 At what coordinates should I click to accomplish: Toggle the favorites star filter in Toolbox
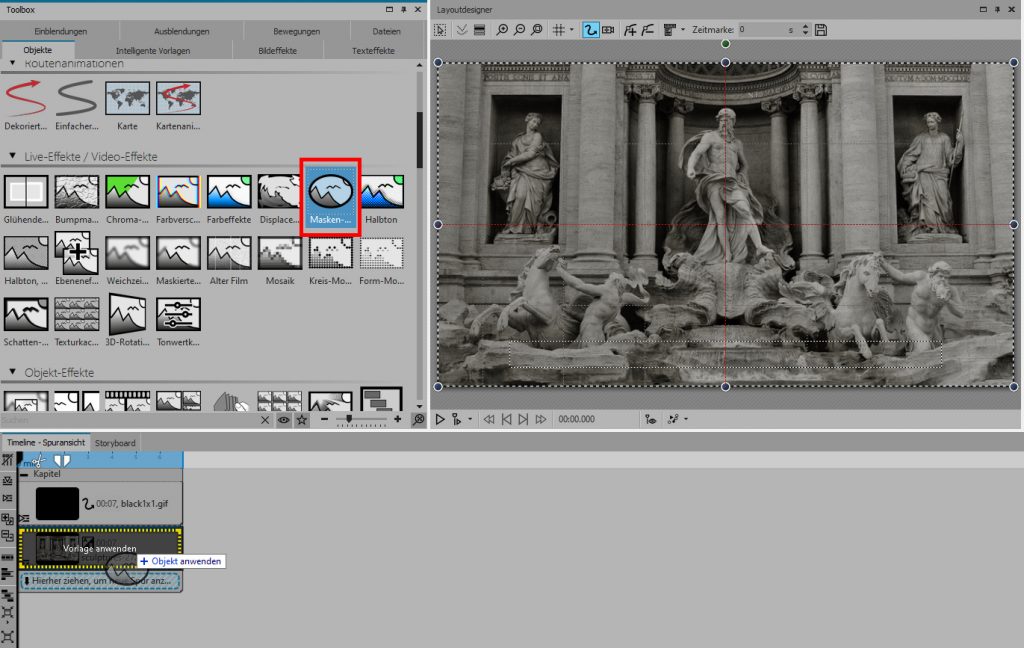pos(301,420)
